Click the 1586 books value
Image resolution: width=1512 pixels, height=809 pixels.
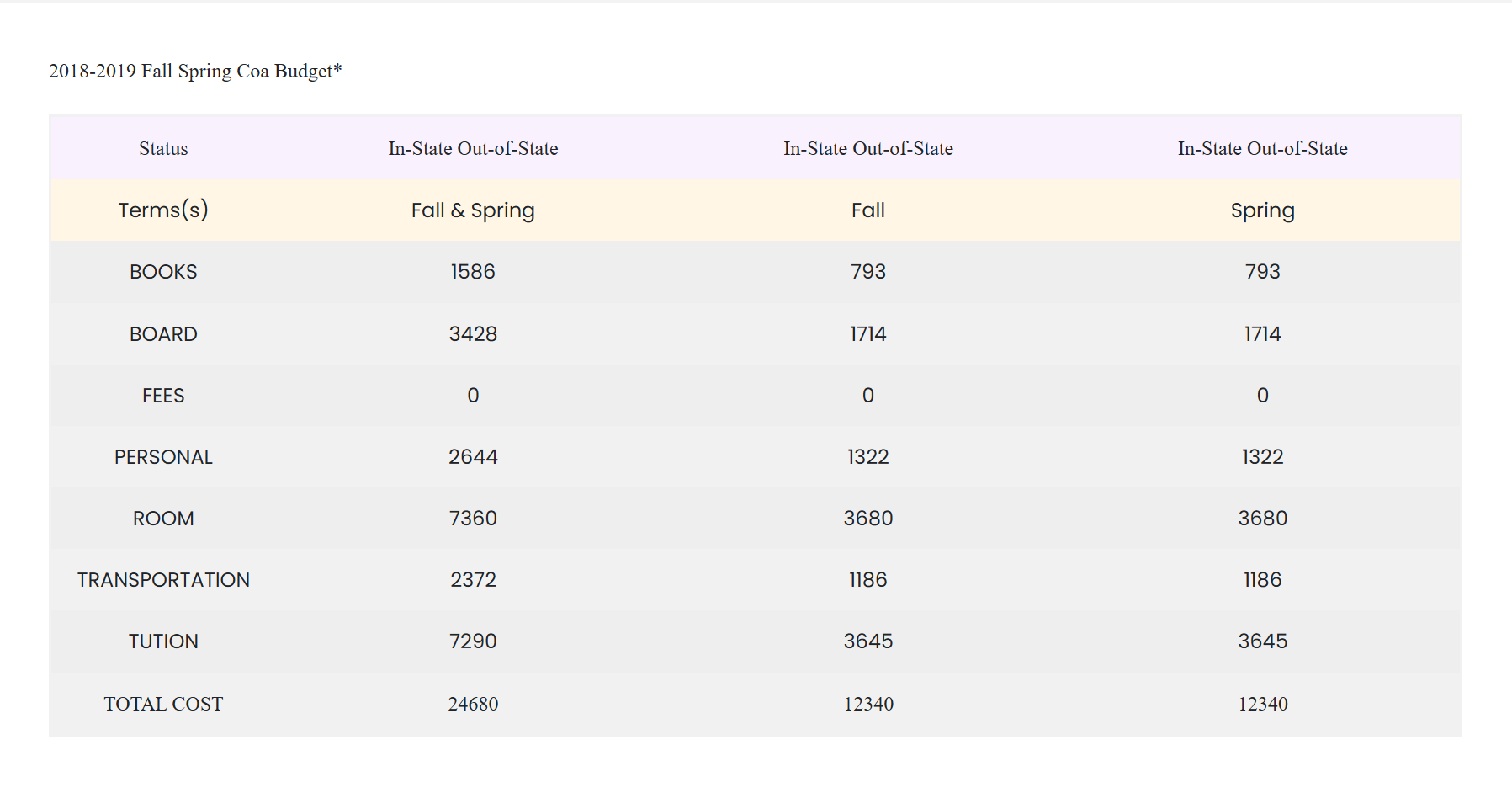[x=473, y=272]
